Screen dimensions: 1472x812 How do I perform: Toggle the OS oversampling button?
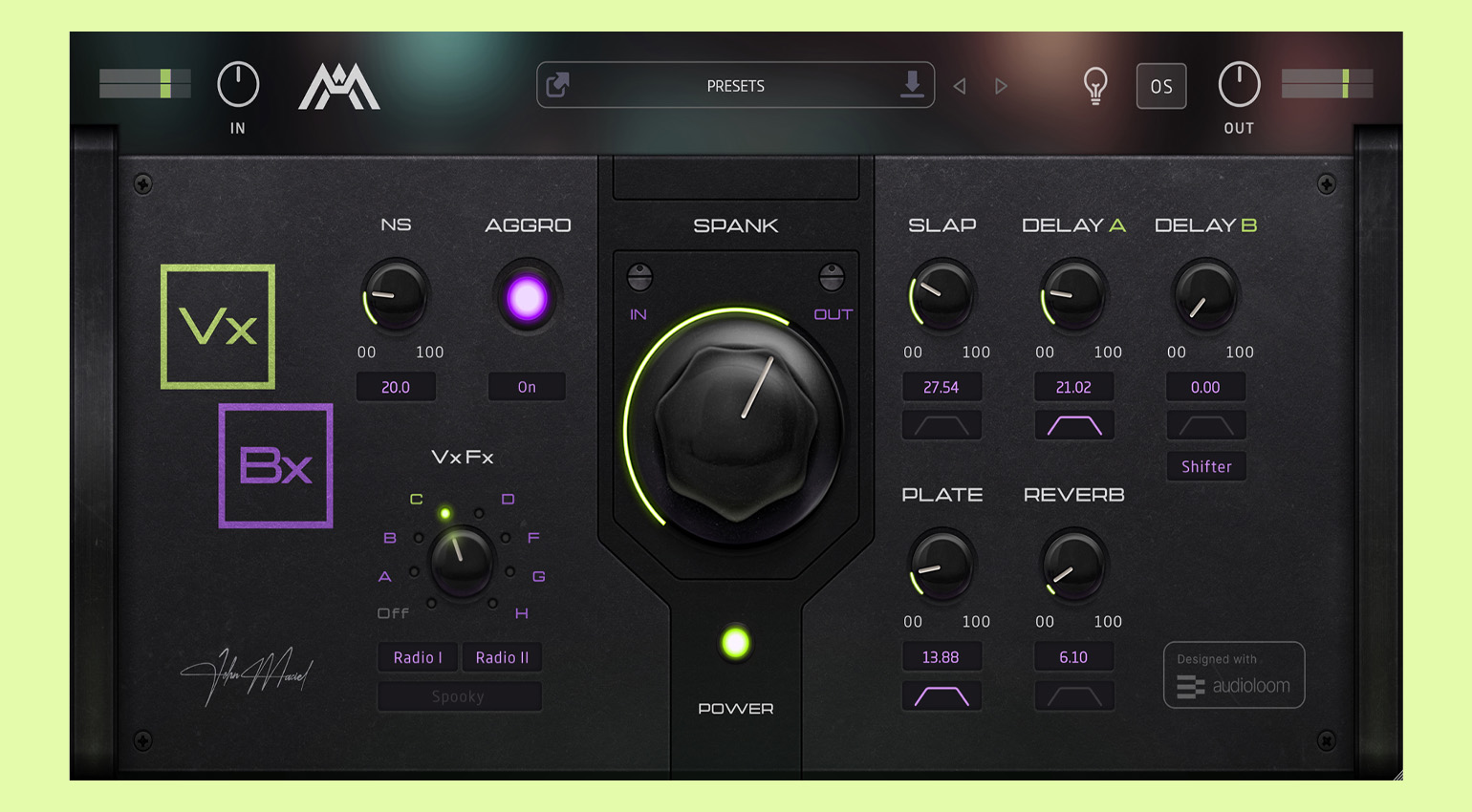(x=1161, y=86)
